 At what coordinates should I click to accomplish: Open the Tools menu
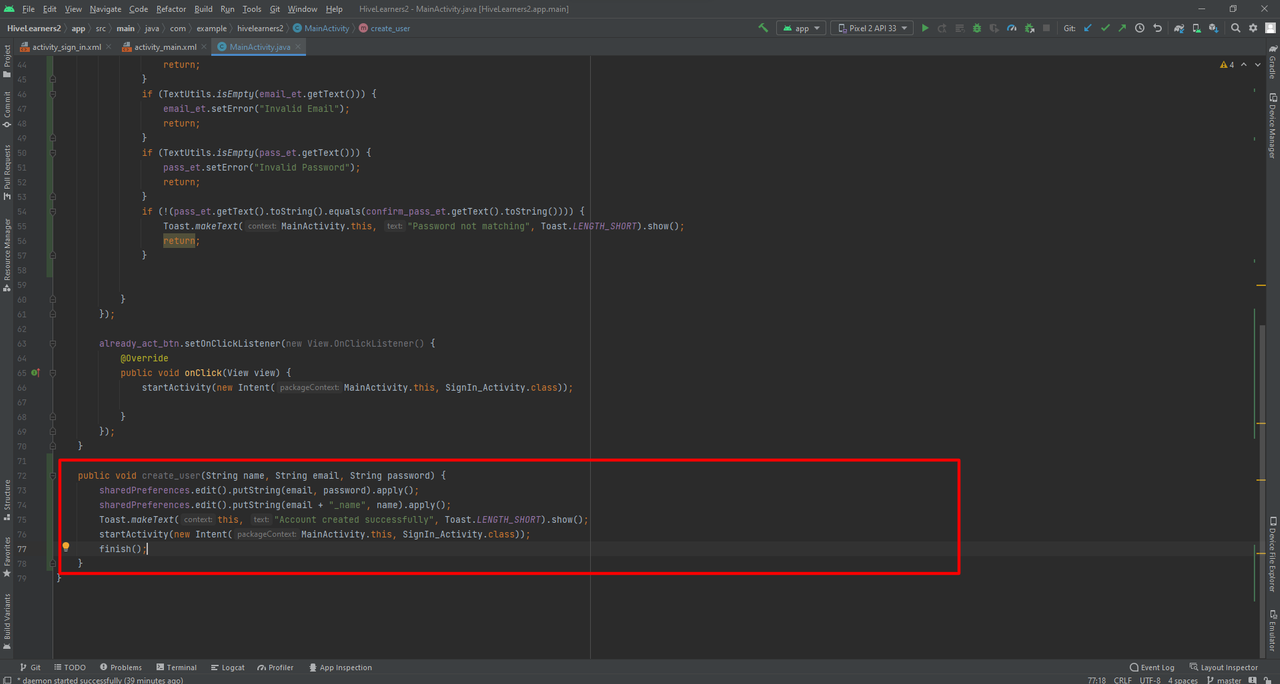click(x=251, y=9)
